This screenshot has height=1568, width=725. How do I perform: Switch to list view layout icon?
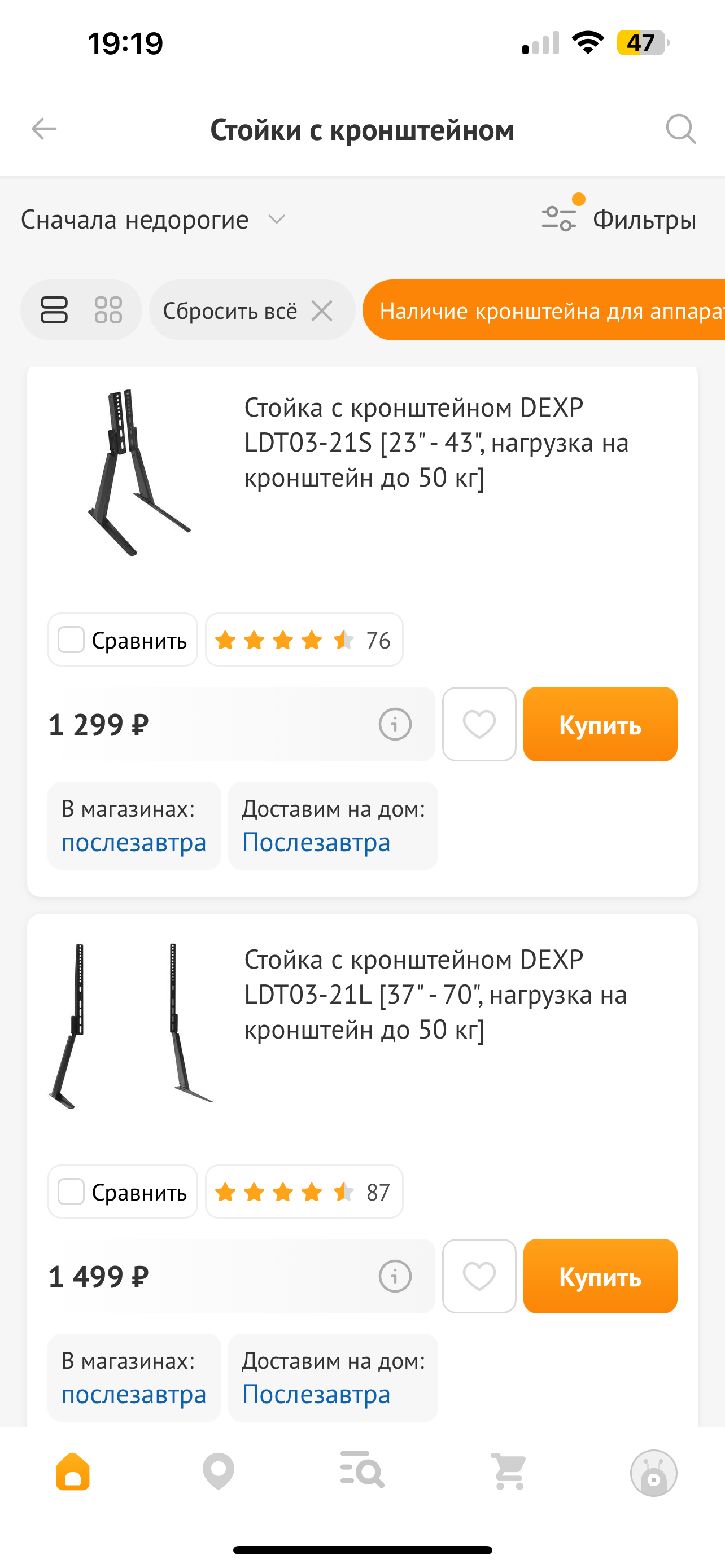54,310
